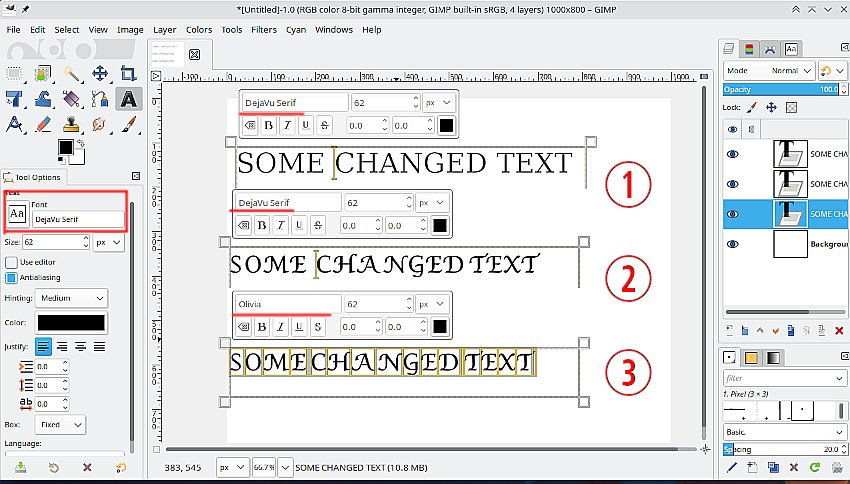Viewport: 850px width, 484px height.
Task: Duplicate the selected layer icon
Action: coord(791,330)
